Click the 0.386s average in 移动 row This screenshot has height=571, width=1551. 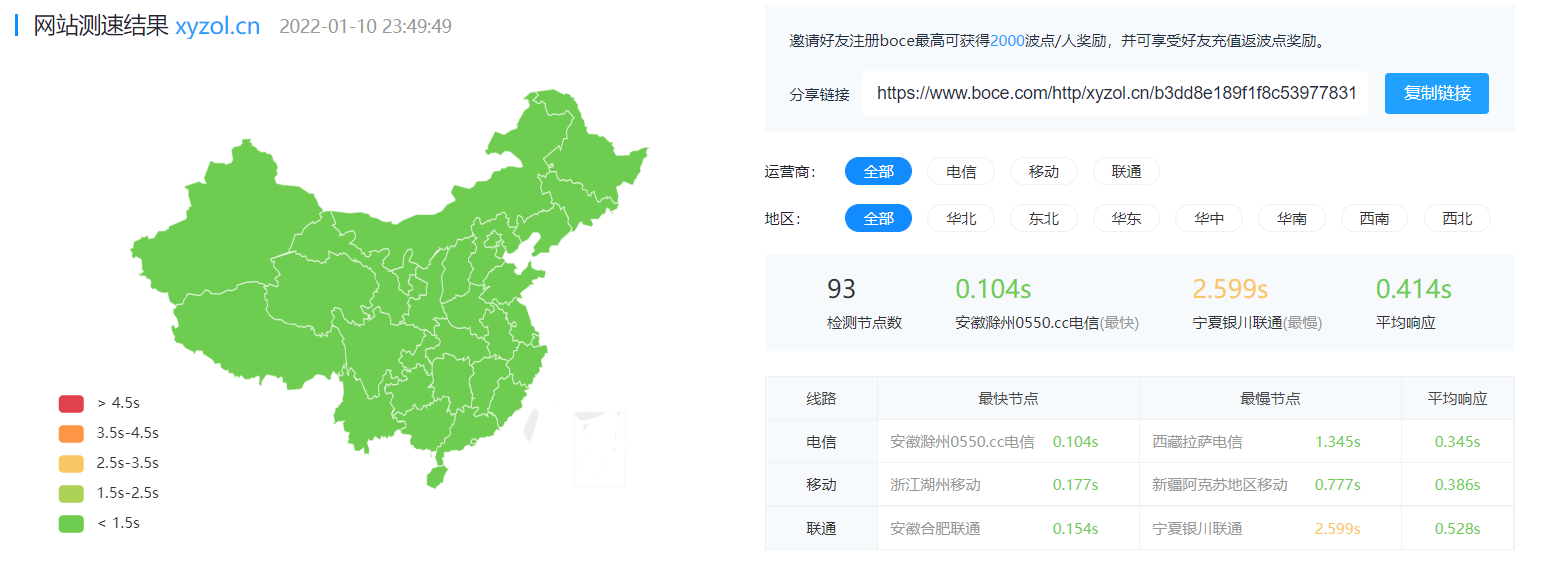(1457, 484)
